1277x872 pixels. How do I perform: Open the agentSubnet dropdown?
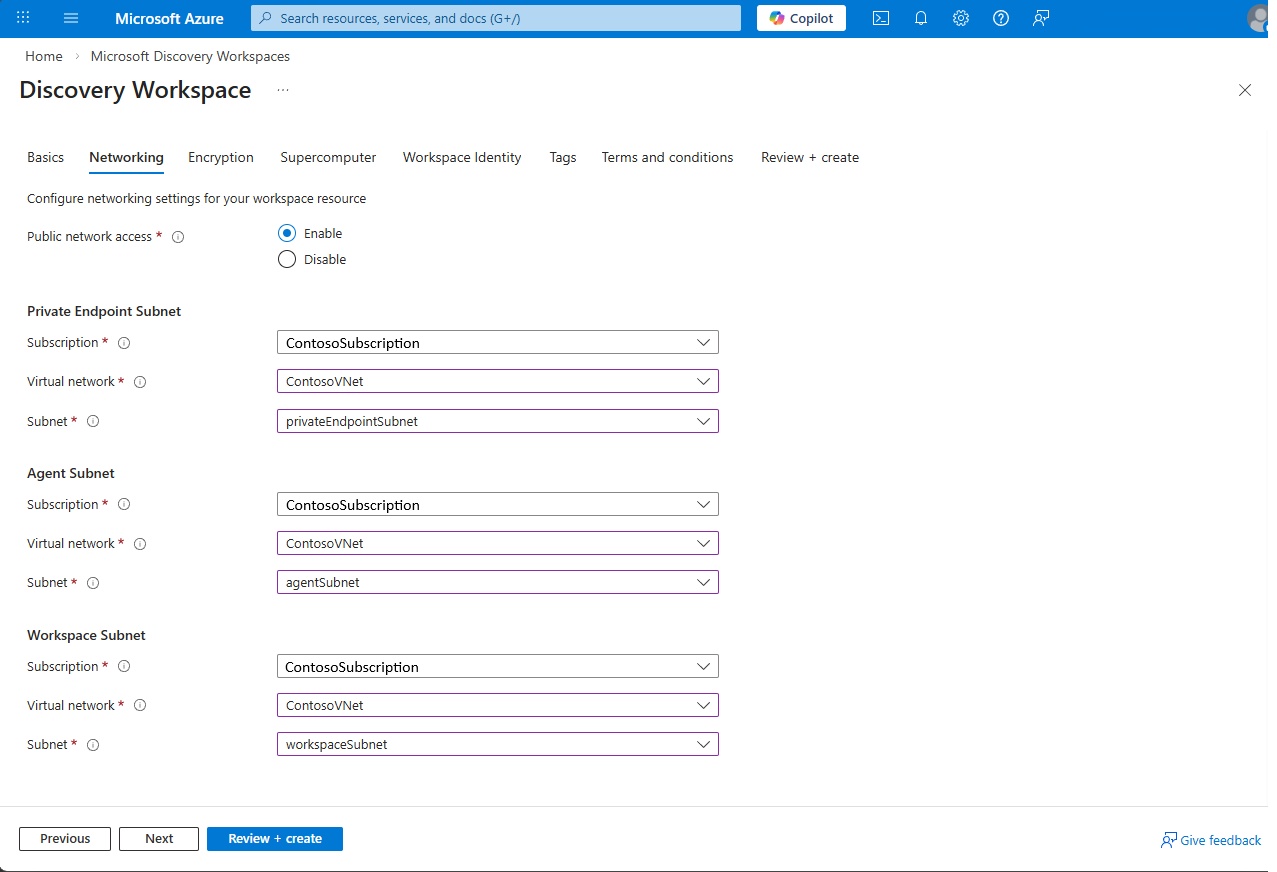(x=498, y=582)
